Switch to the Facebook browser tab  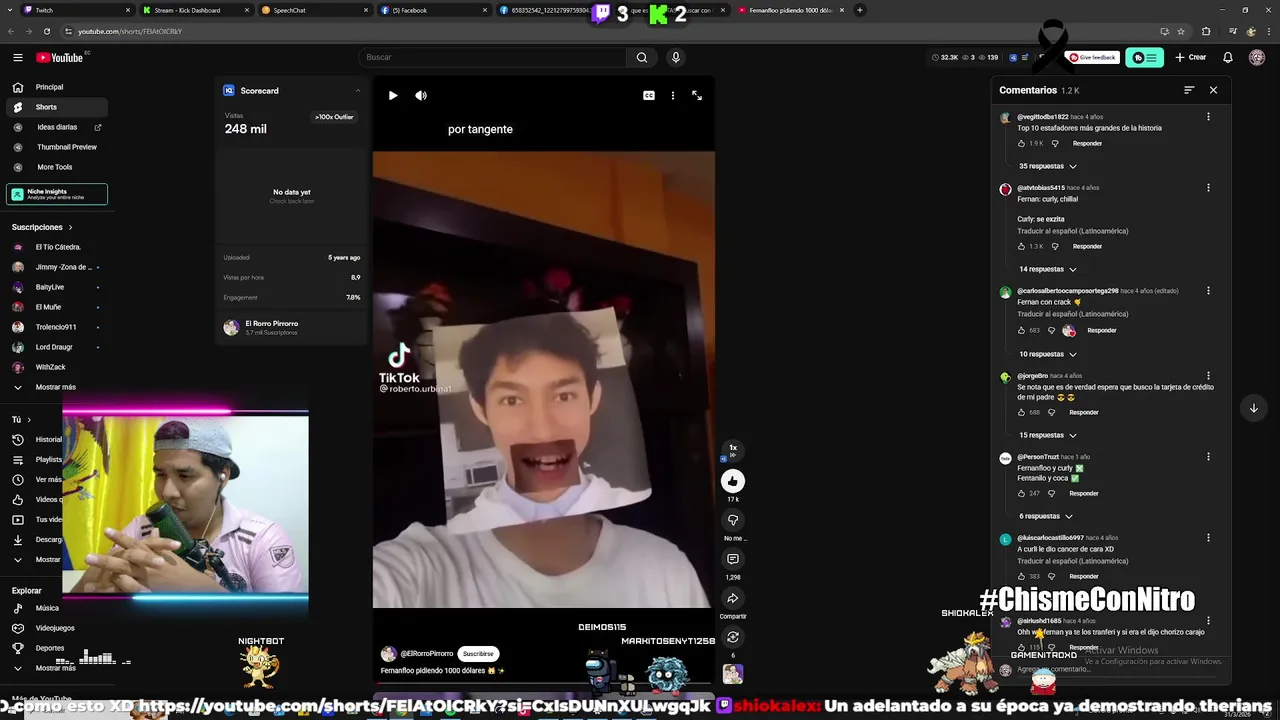tap(431, 10)
